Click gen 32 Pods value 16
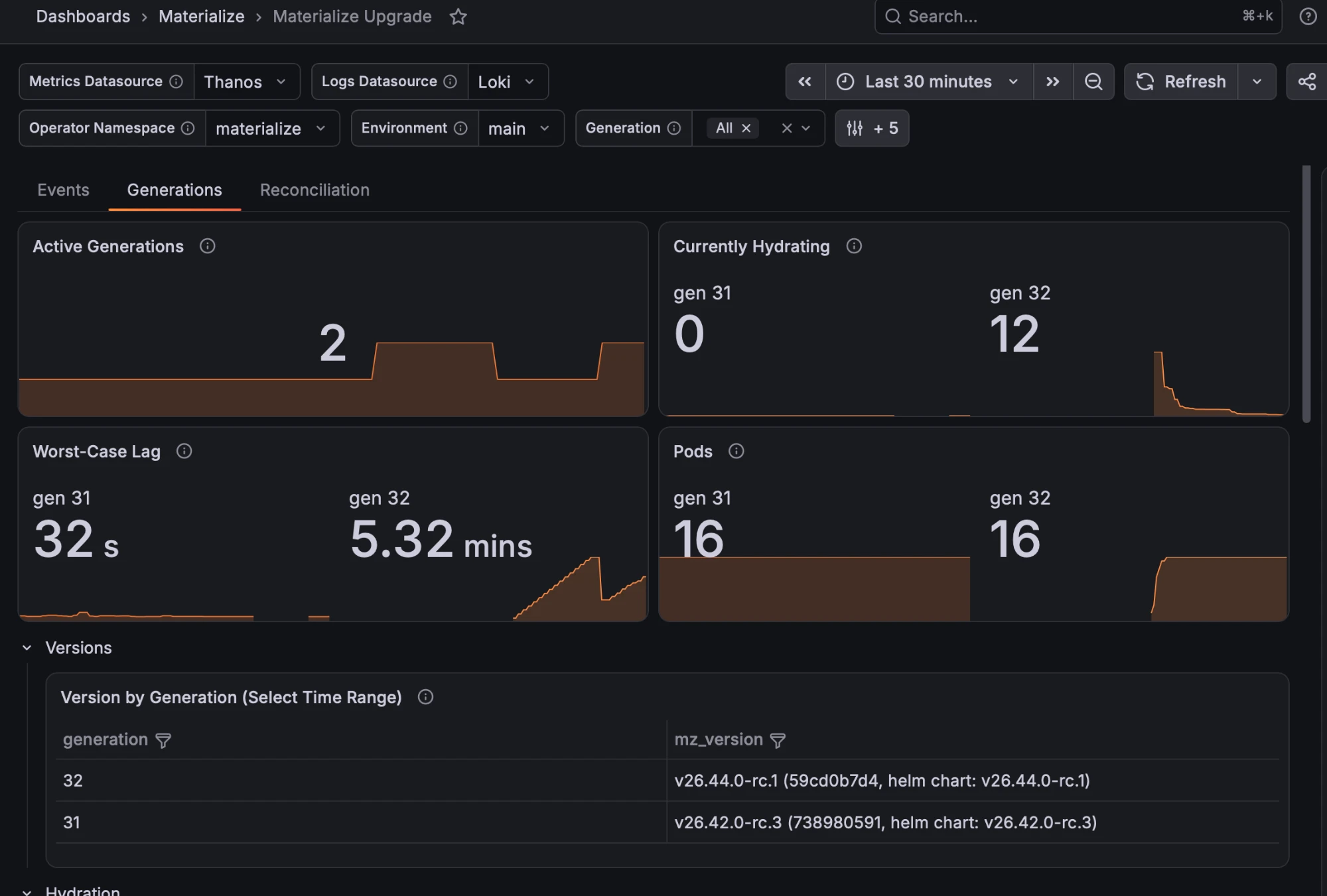This screenshot has width=1327, height=896. point(1015,539)
